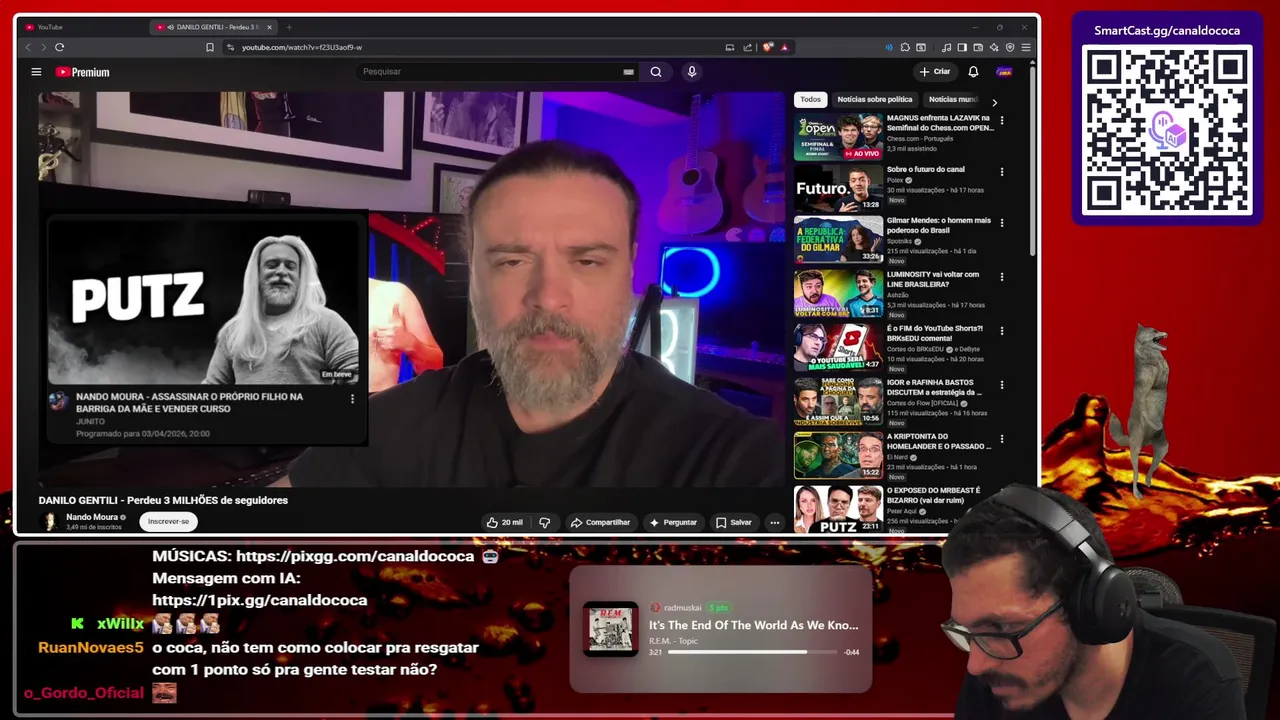Click the Spotniks channel name
Viewport: 1280px width, 720px height.
[899, 241]
